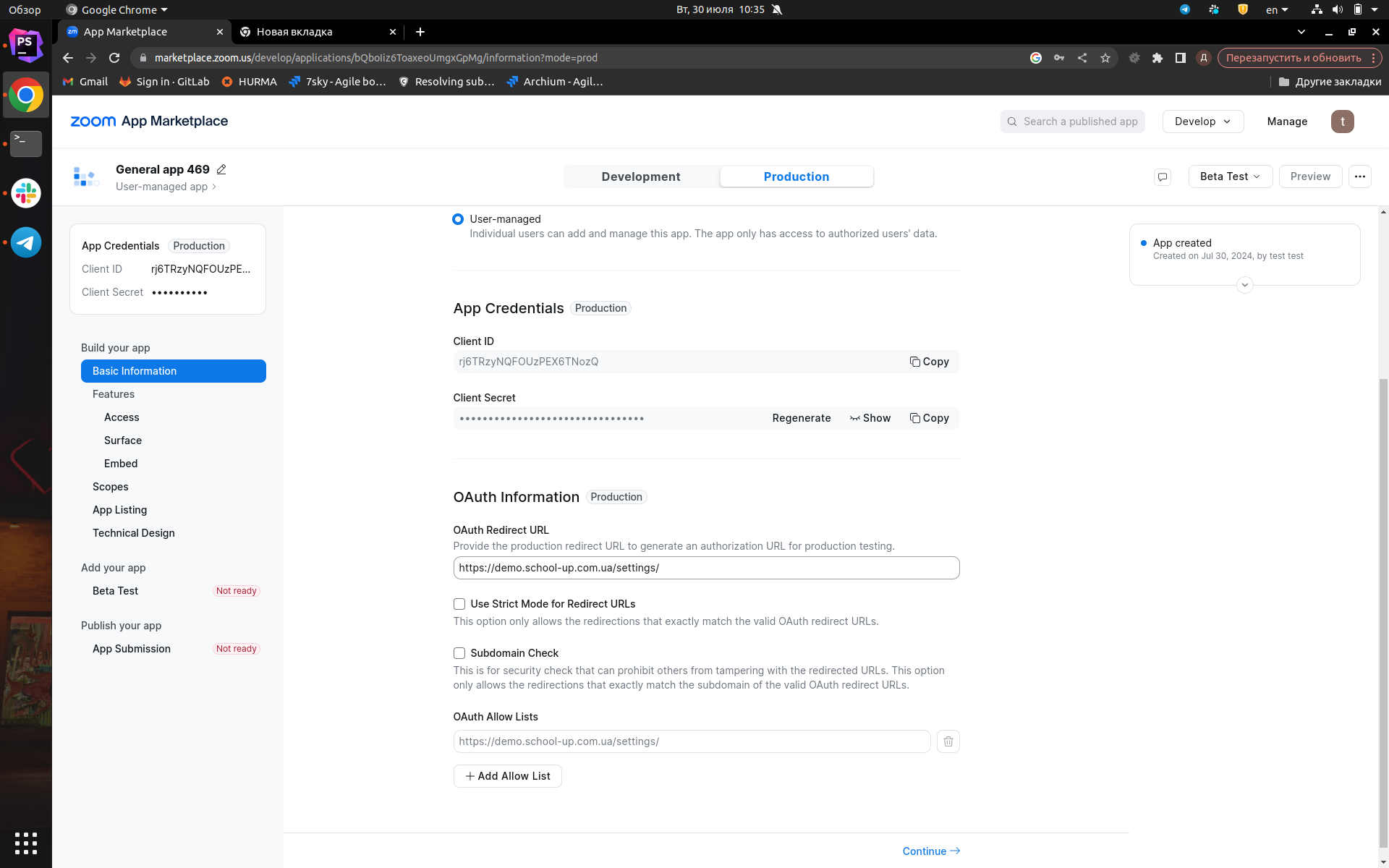
Task: Enable the Subdomain Check checkbox
Action: pyautogui.click(x=459, y=653)
